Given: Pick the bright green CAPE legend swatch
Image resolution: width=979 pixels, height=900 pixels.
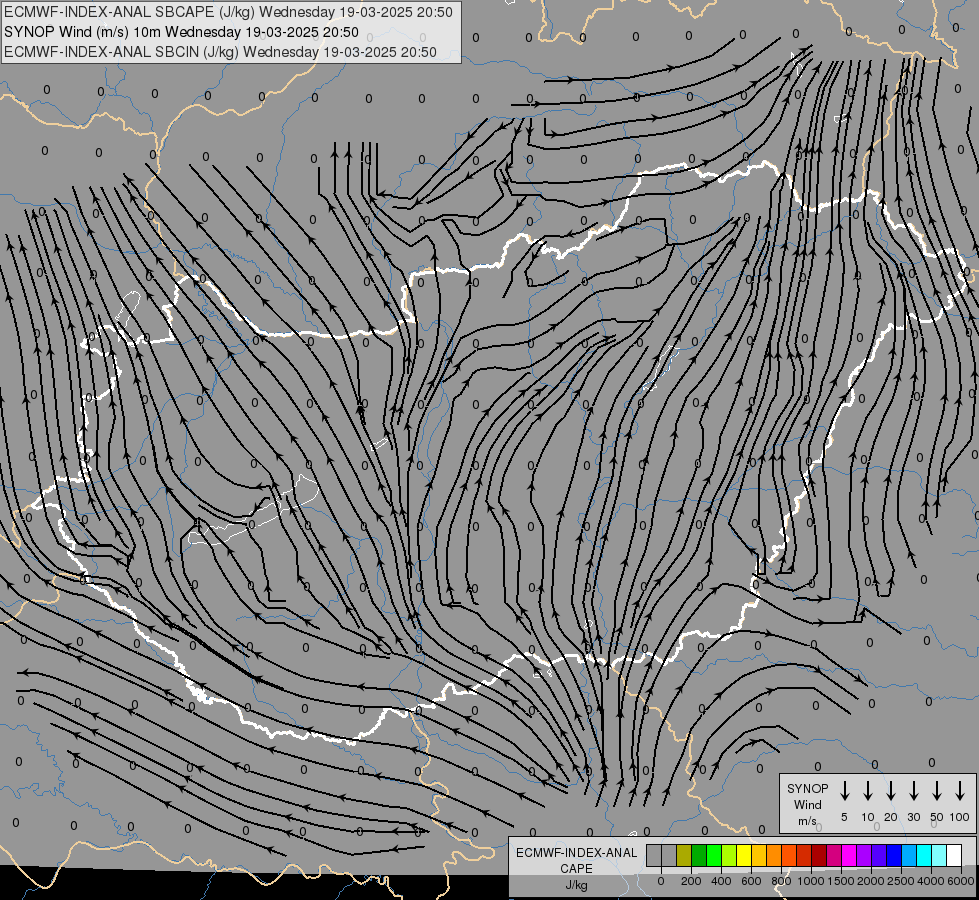Looking at the screenshot, I should (714, 855).
